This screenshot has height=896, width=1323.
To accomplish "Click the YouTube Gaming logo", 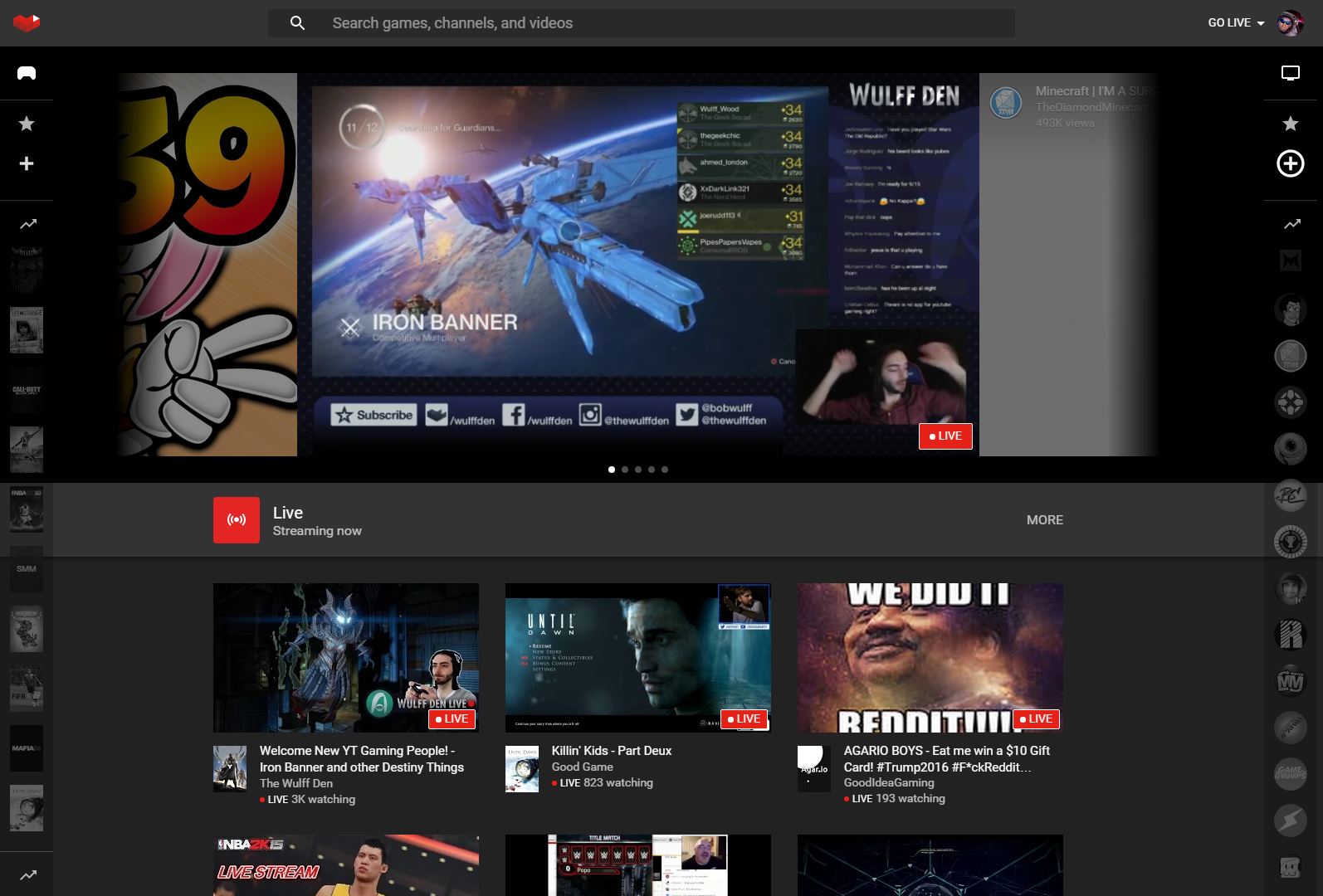I will pyautogui.click(x=27, y=23).
